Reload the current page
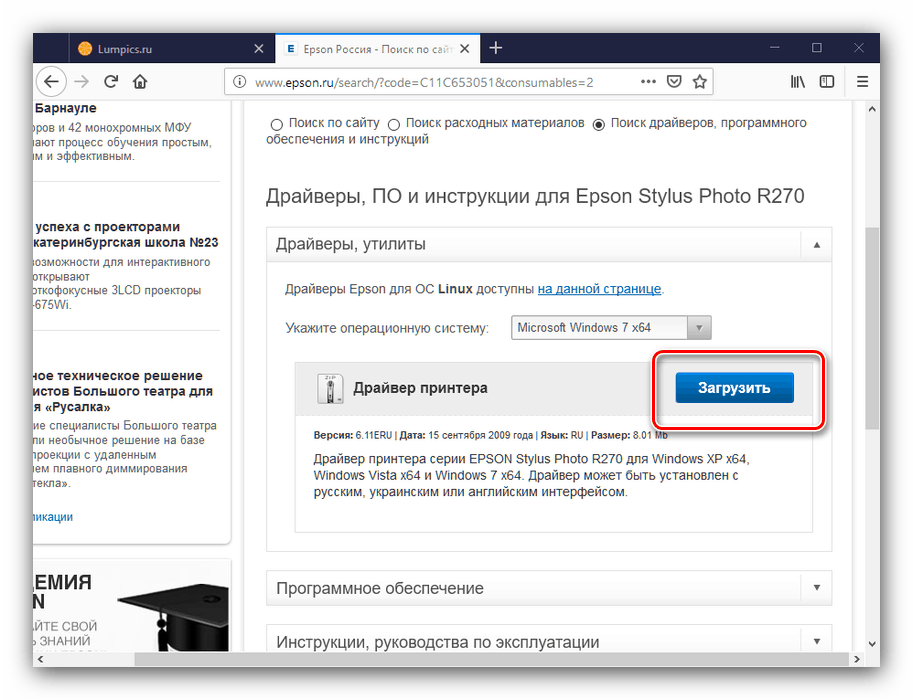This screenshot has height=700, width=913. pos(110,82)
